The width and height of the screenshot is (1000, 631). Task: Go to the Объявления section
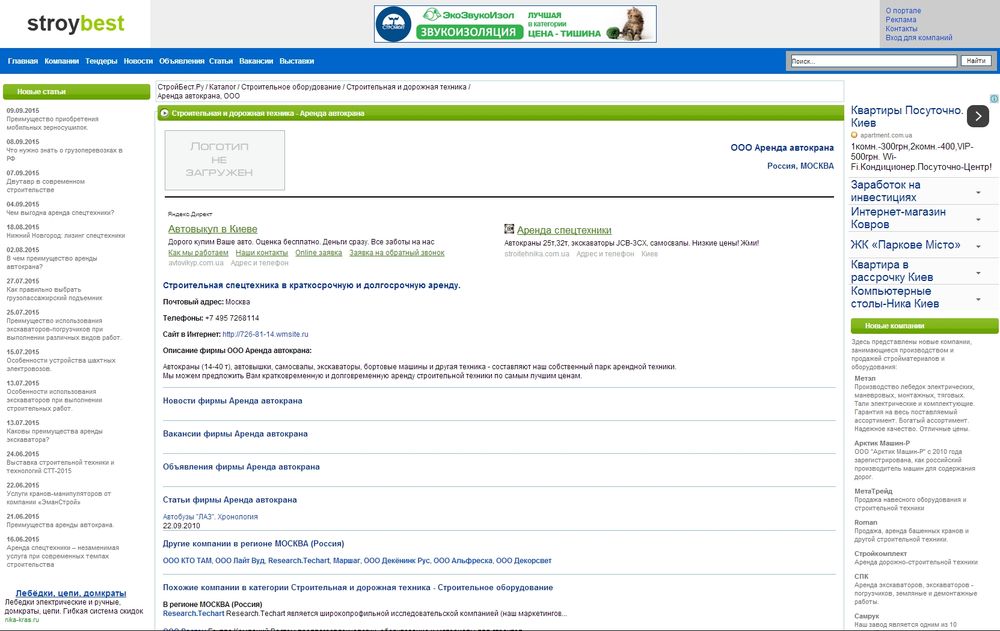point(182,61)
